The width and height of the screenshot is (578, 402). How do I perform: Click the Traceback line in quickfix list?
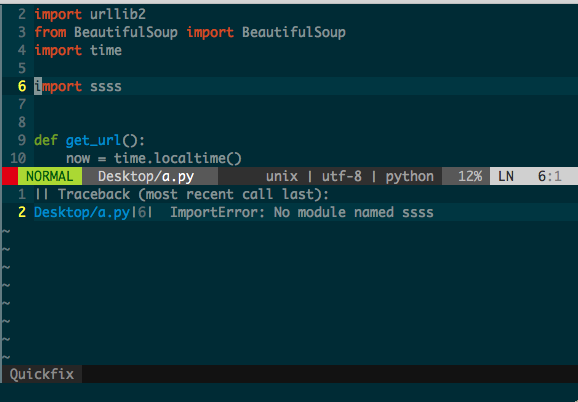pos(181,194)
